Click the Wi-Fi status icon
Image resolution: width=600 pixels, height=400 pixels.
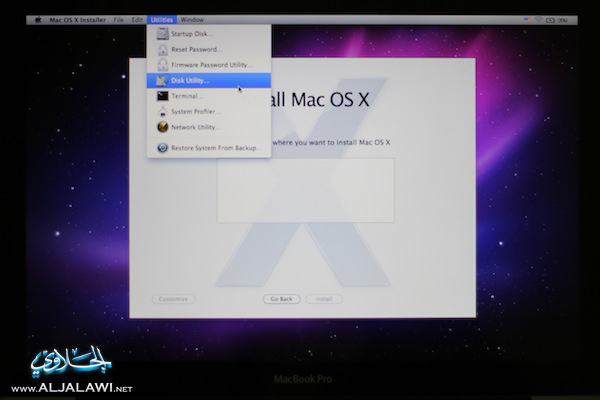click(538, 20)
